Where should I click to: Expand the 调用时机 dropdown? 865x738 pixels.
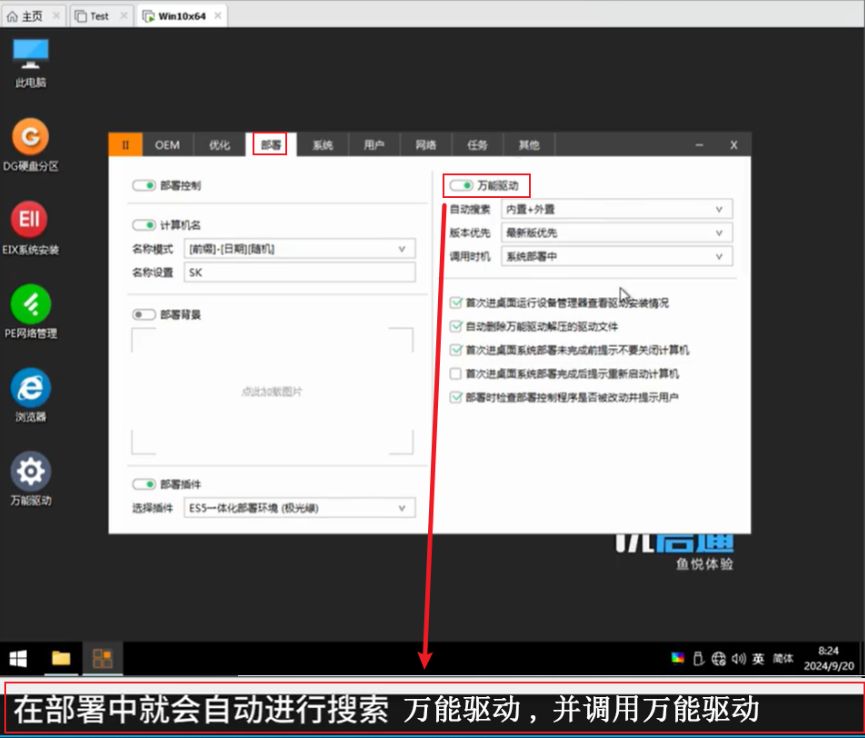click(616, 257)
